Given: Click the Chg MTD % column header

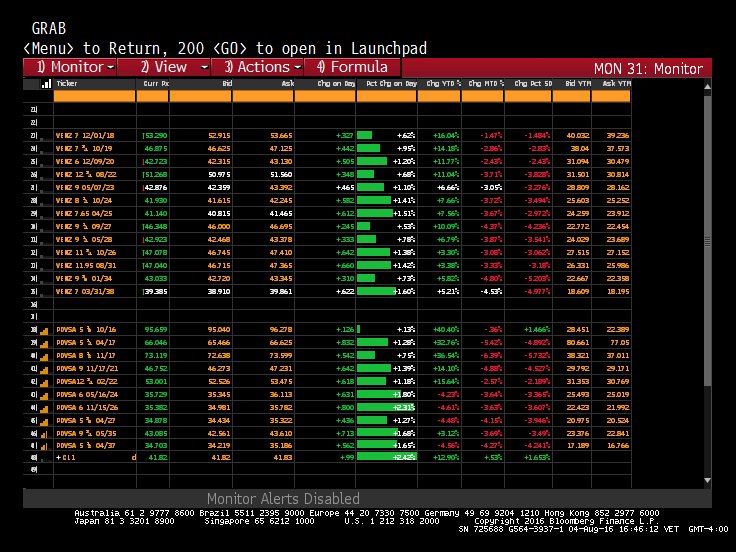Looking at the screenshot, I should pyautogui.click(x=483, y=84).
